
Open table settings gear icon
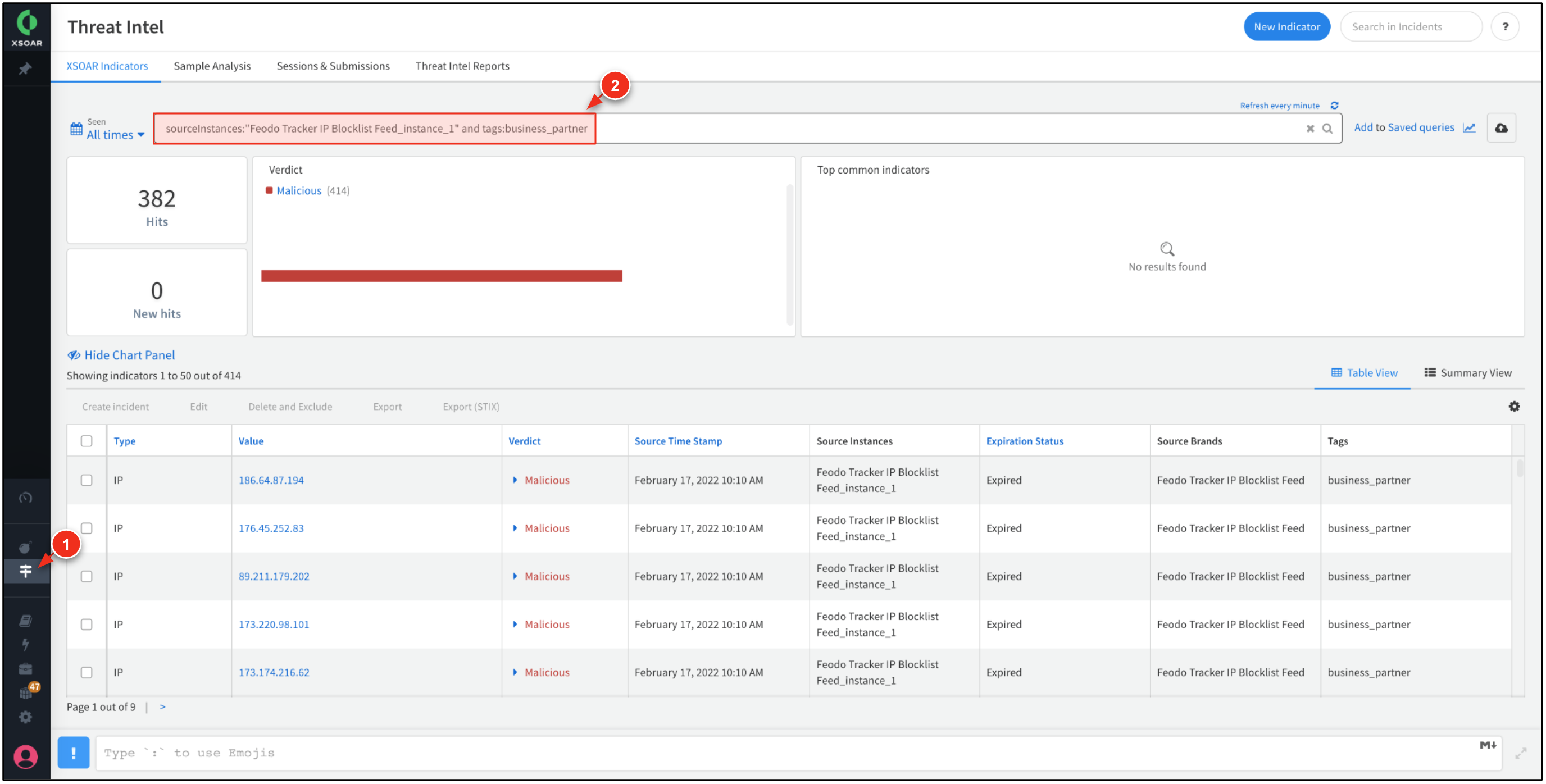point(1514,407)
